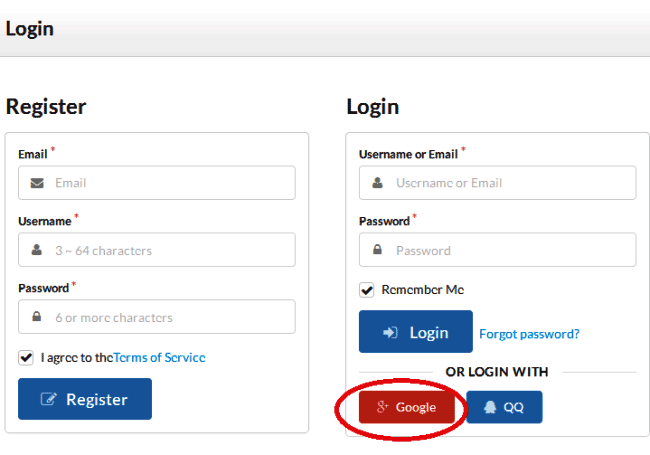The width and height of the screenshot is (650, 455).
Task: Click person icon in register Username field
Action: point(37,249)
